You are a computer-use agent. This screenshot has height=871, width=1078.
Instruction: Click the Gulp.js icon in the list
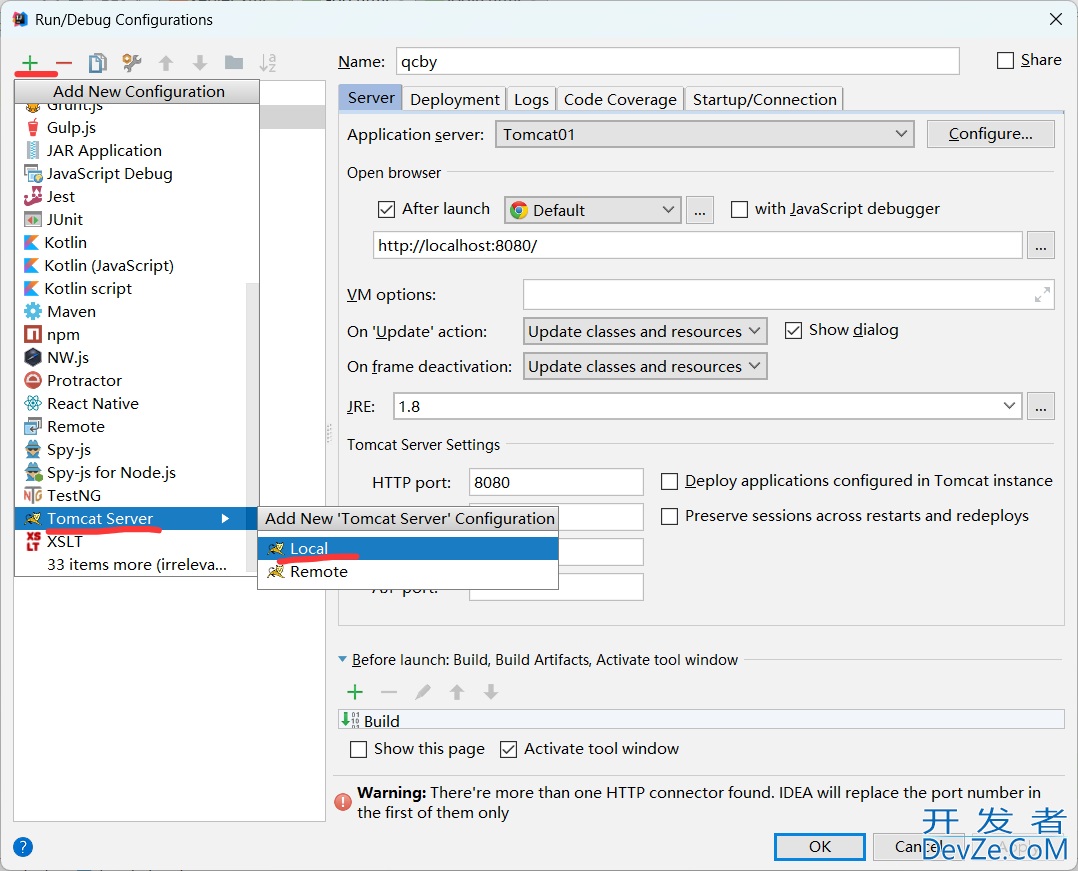tap(33, 128)
